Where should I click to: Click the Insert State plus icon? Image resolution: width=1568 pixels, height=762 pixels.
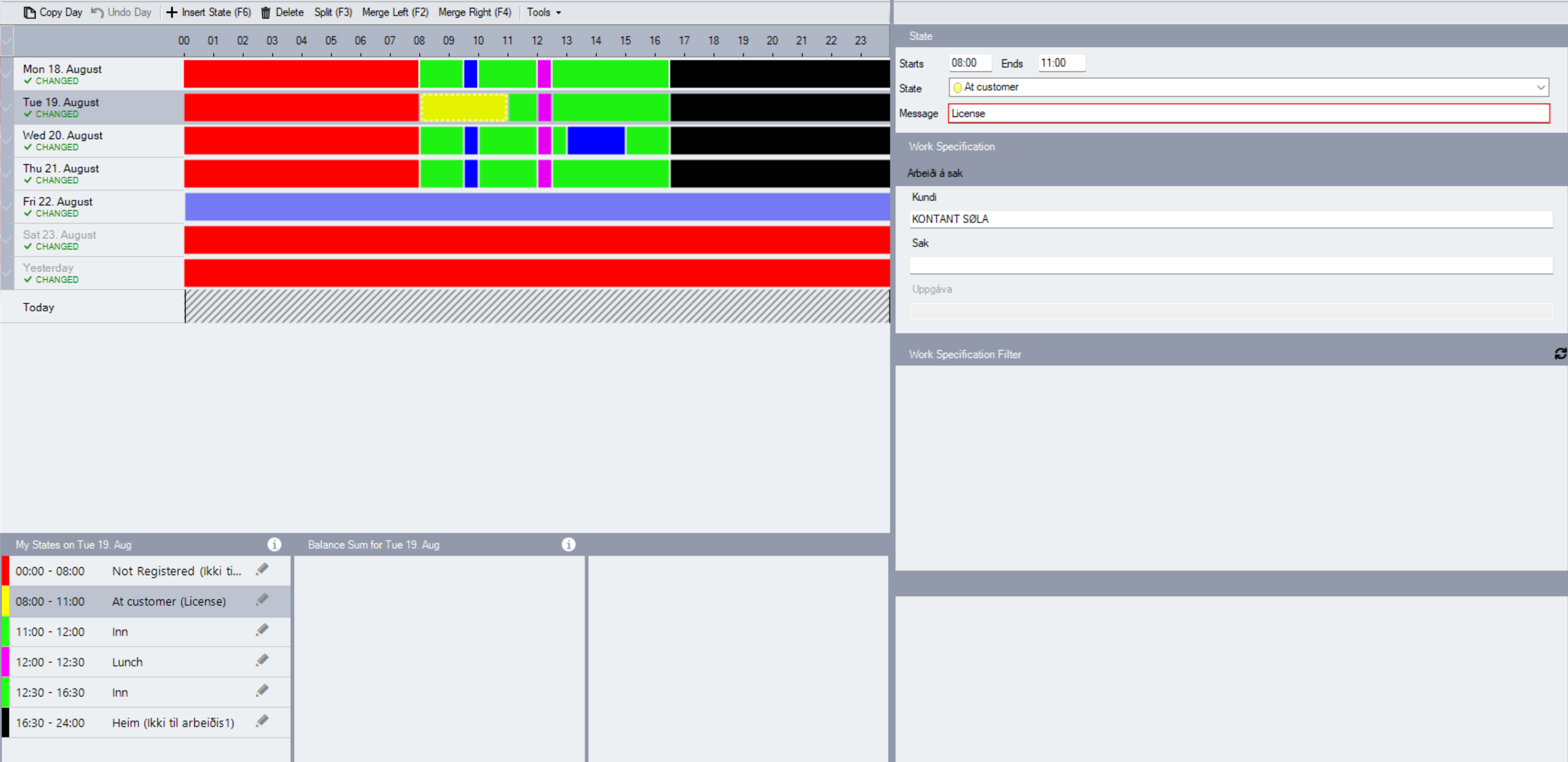tap(172, 12)
